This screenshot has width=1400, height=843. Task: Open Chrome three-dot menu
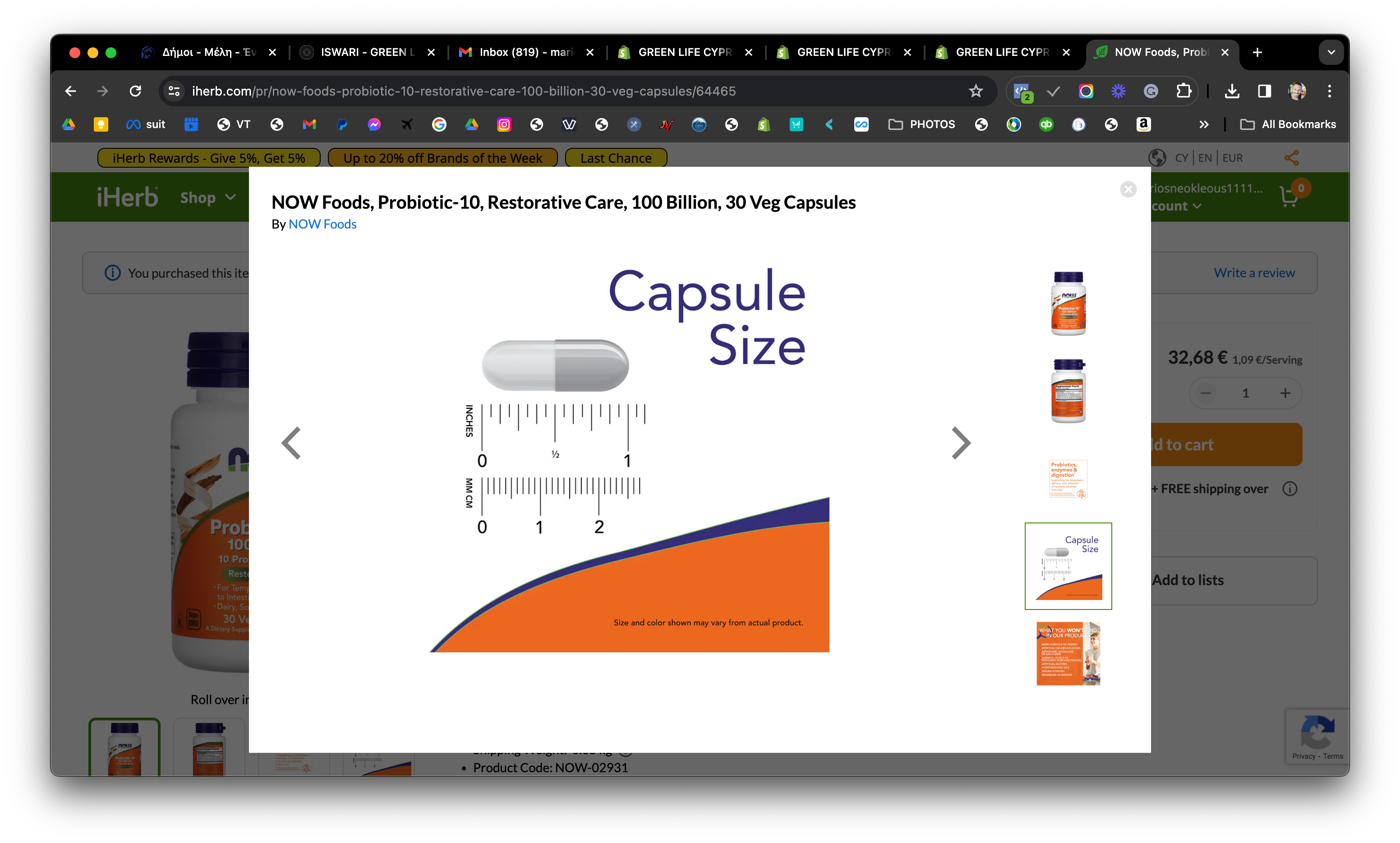[1330, 91]
